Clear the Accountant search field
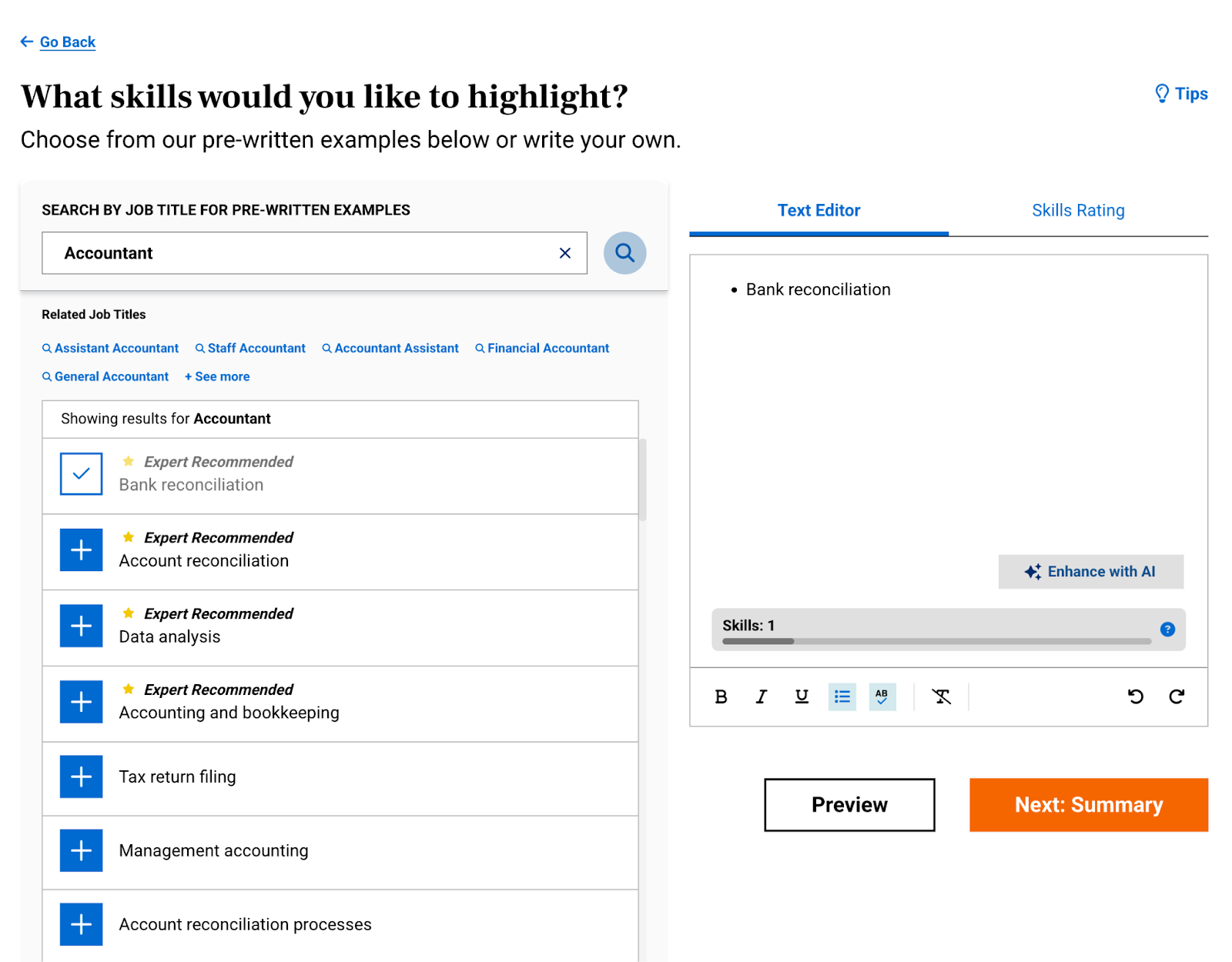Viewport: 1232px width, 962px height. [x=564, y=252]
